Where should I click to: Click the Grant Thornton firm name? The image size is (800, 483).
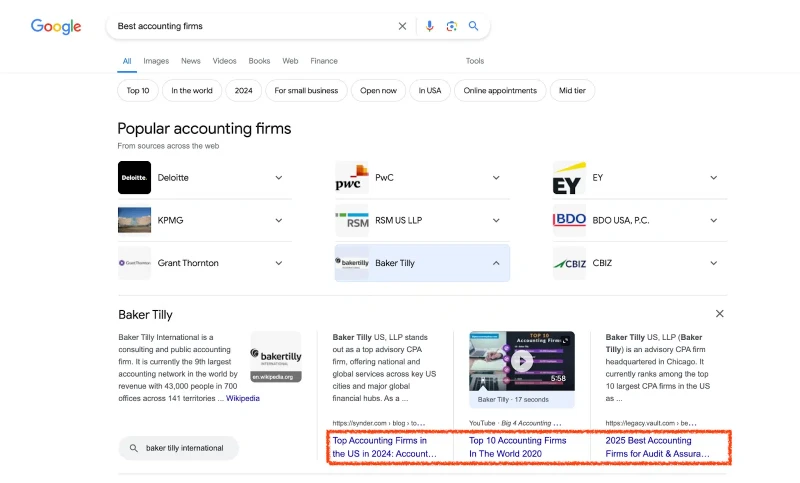tap(188, 263)
